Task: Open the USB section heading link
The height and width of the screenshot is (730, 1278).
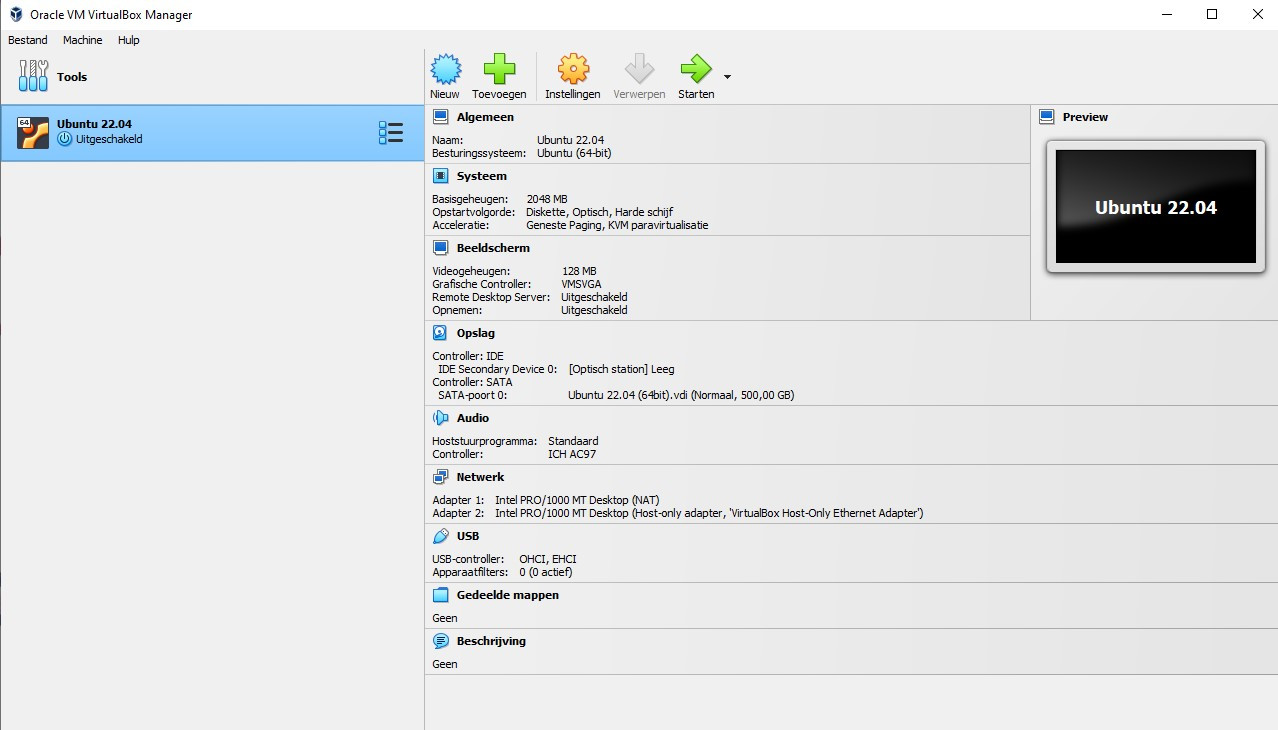Action: [x=468, y=536]
